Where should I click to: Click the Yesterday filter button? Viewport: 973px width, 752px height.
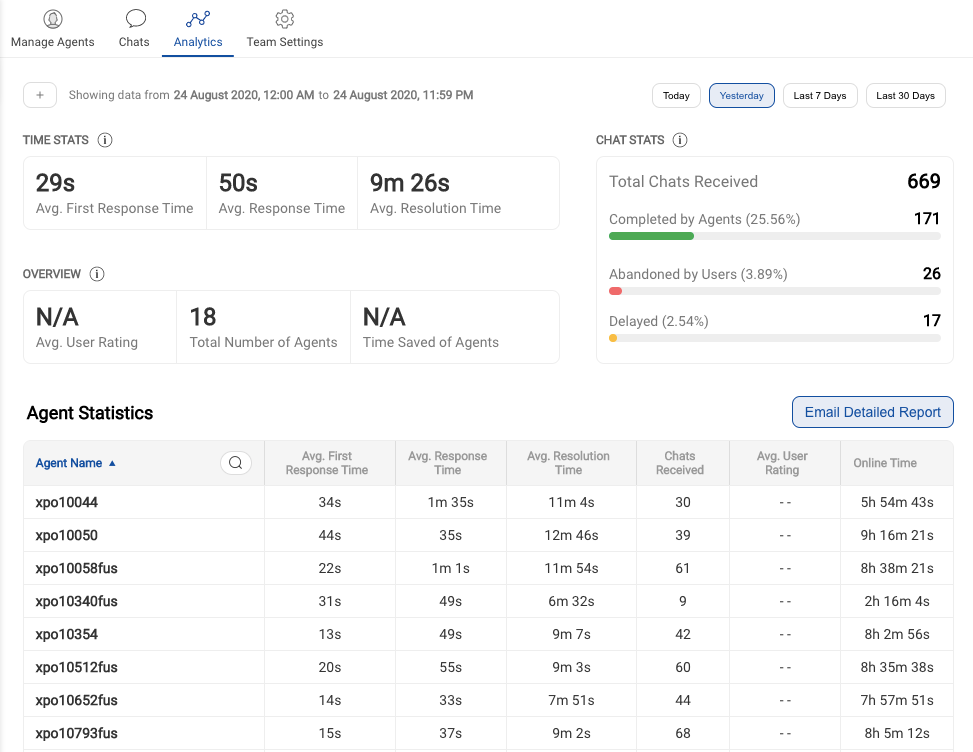(x=741, y=95)
